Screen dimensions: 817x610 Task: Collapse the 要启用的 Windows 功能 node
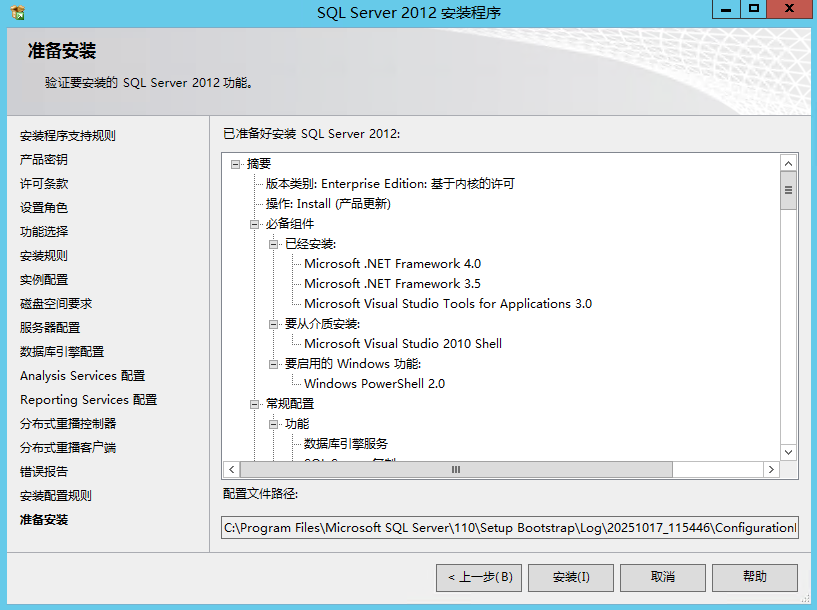(x=274, y=364)
